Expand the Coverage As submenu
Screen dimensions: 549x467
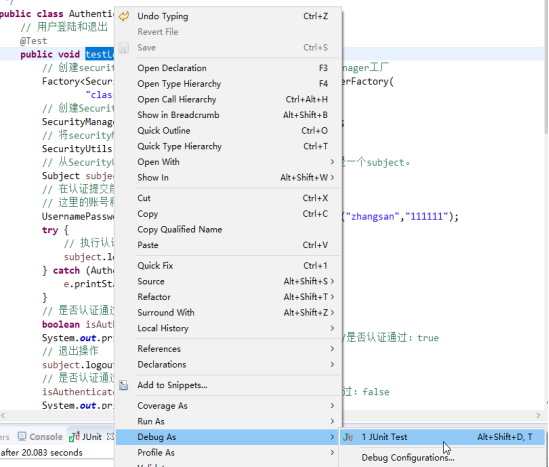[x=228, y=406]
